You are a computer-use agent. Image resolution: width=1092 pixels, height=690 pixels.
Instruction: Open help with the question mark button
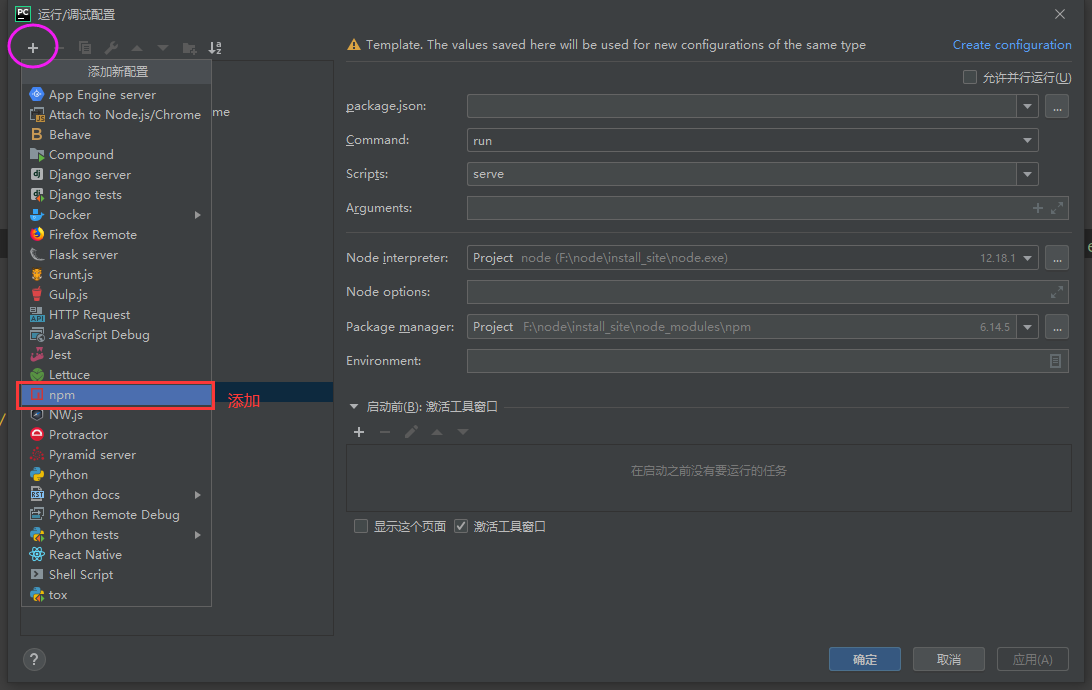(x=34, y=659)
